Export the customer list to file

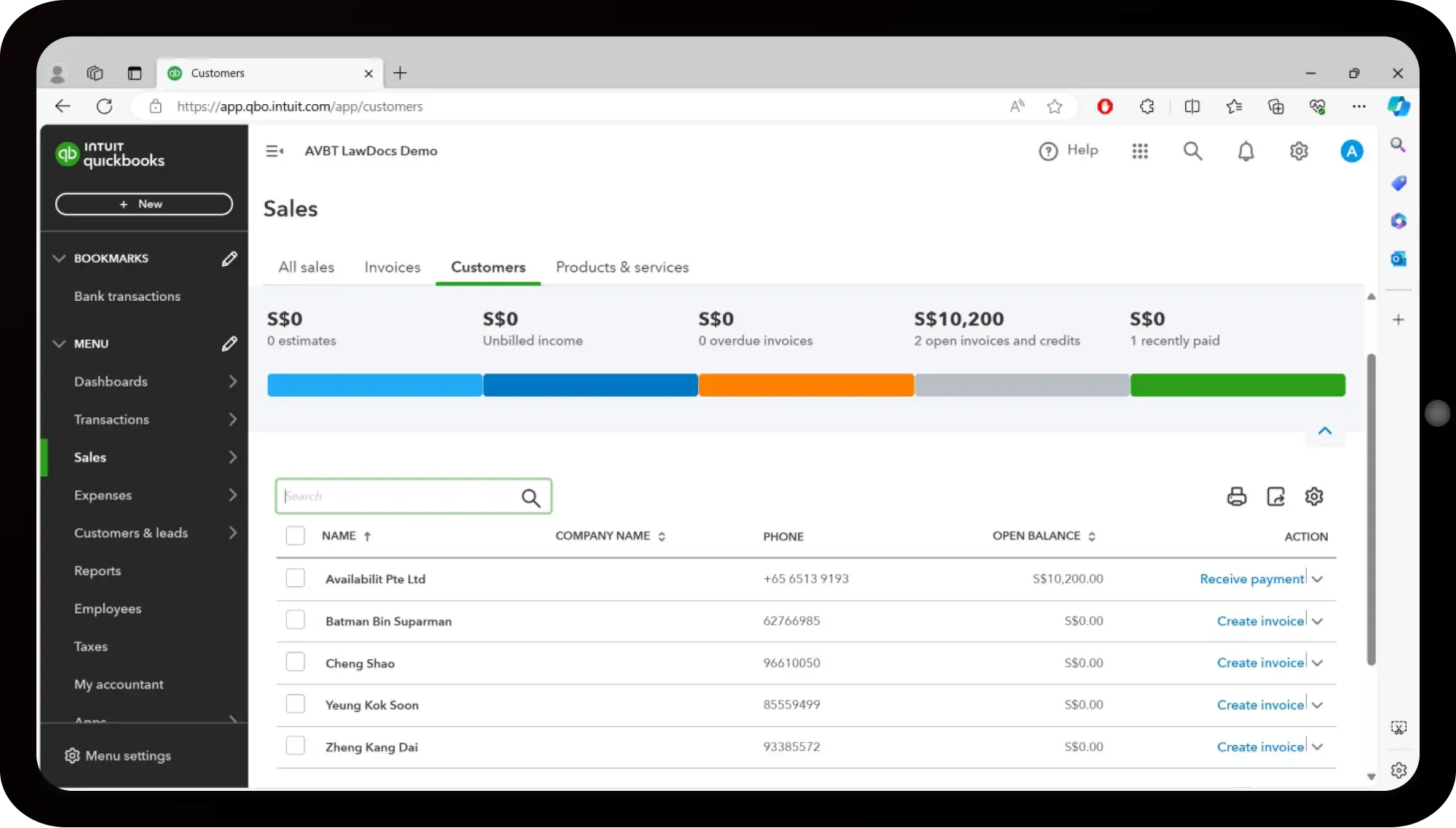pyautogui.click(x=1276, y=497)
